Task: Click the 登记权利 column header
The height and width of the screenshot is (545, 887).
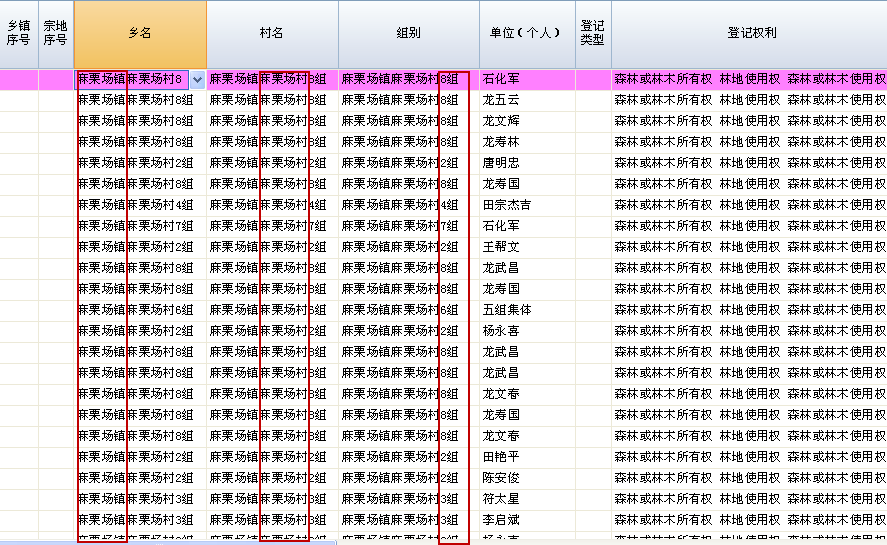Action: click(750, 34)
